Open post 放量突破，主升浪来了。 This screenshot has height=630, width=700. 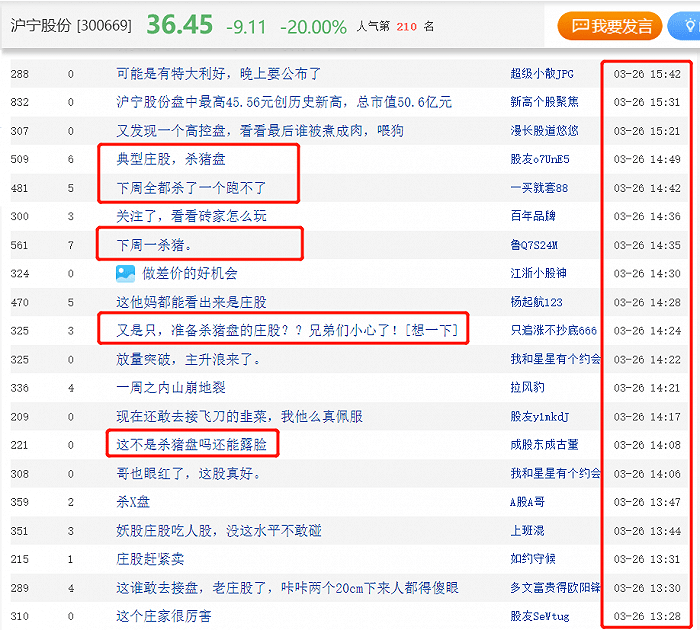tap(184, 359)
